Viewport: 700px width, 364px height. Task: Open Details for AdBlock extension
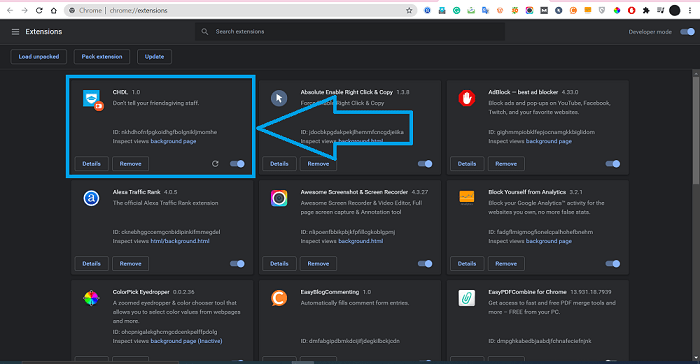coord(467,164)
